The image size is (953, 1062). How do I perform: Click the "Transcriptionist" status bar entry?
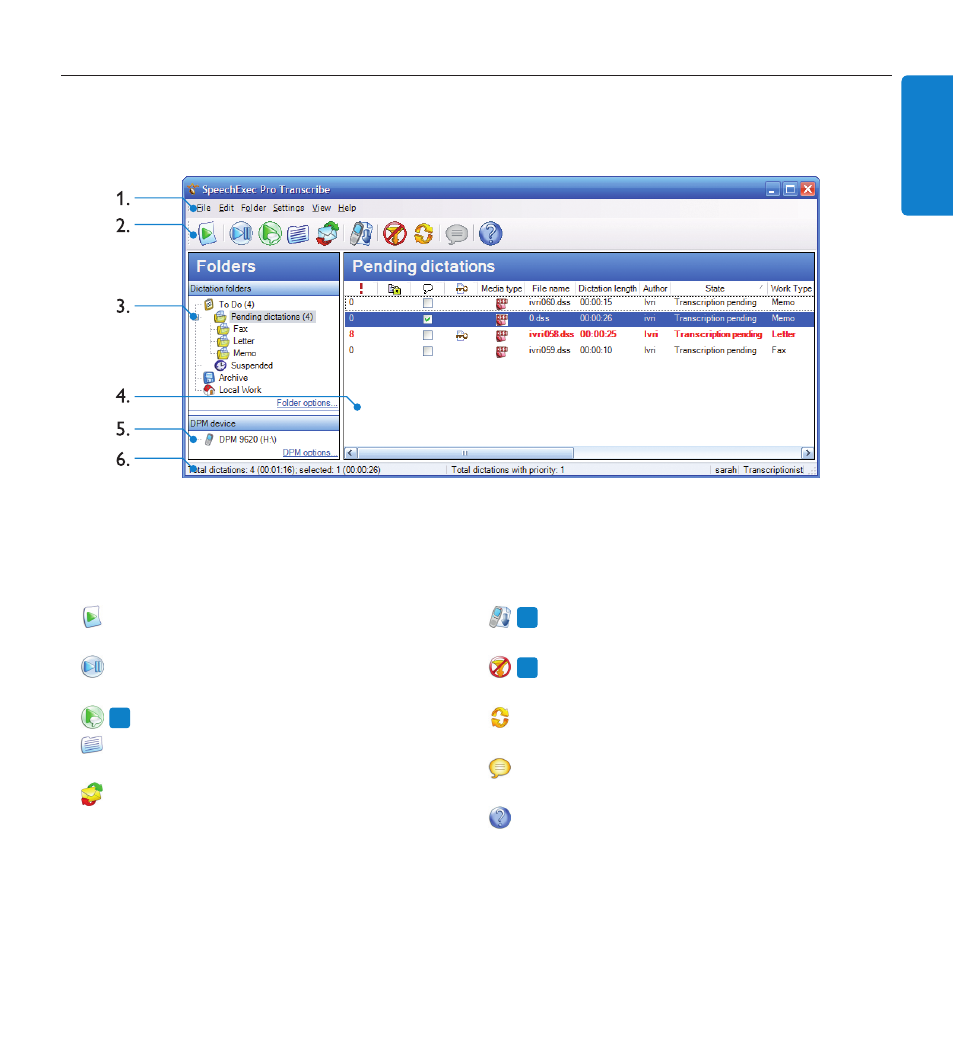pyautogui.click(x=773, y=470)
